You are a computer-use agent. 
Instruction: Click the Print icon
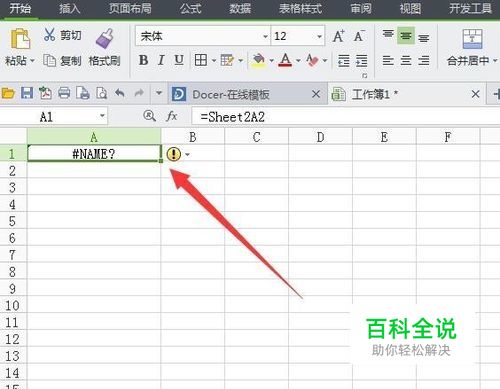(64, 93)
